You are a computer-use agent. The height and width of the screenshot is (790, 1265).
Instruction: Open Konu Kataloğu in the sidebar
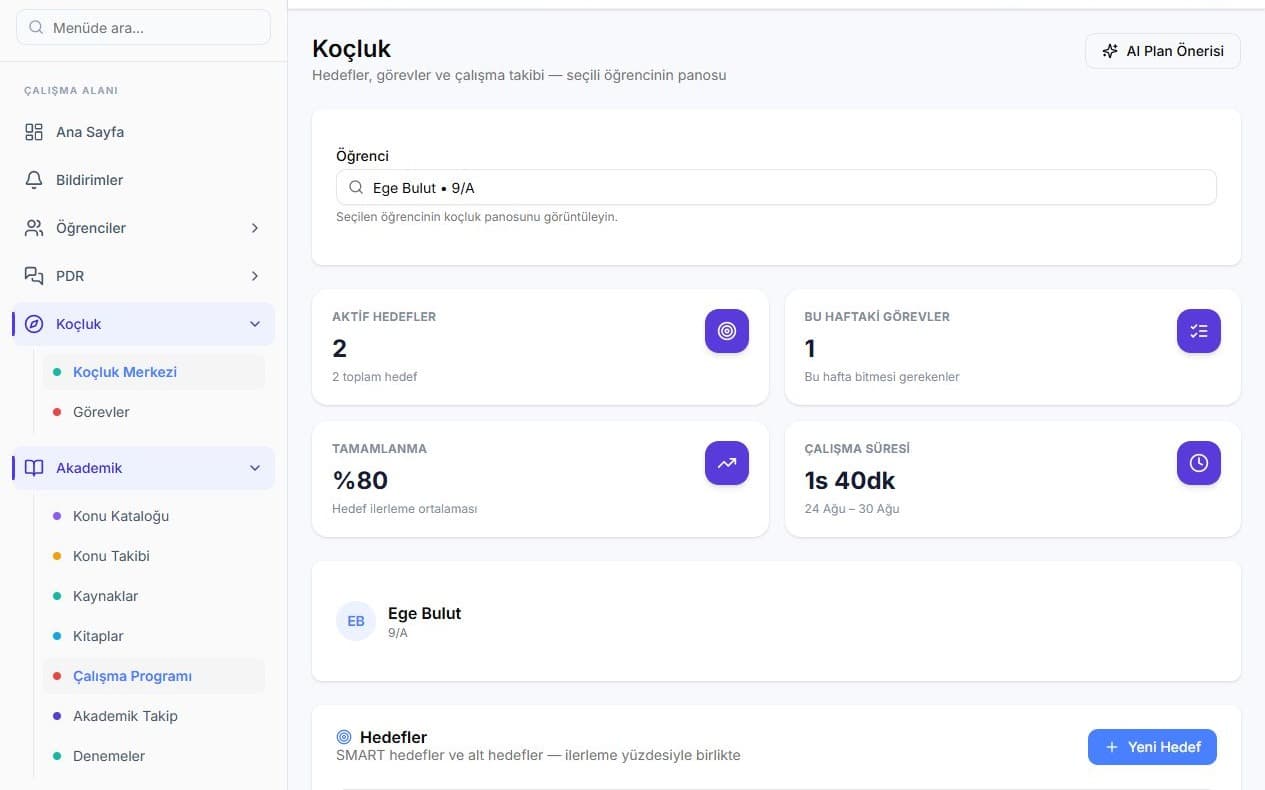pyautogui.click(x=154, y=516)
